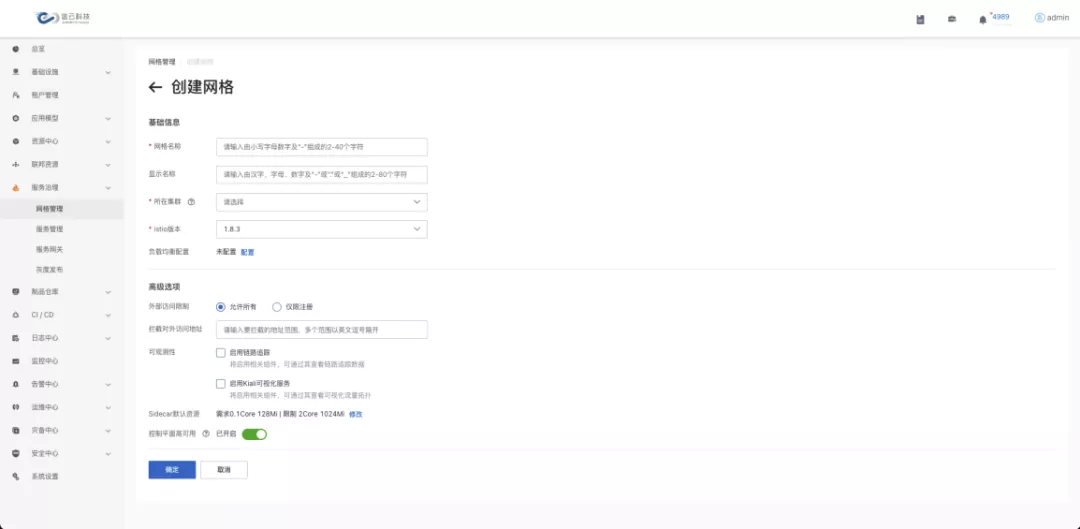Click the 4989 notification count
This screenshot has width=1080, height=529.
point(1001,17)
